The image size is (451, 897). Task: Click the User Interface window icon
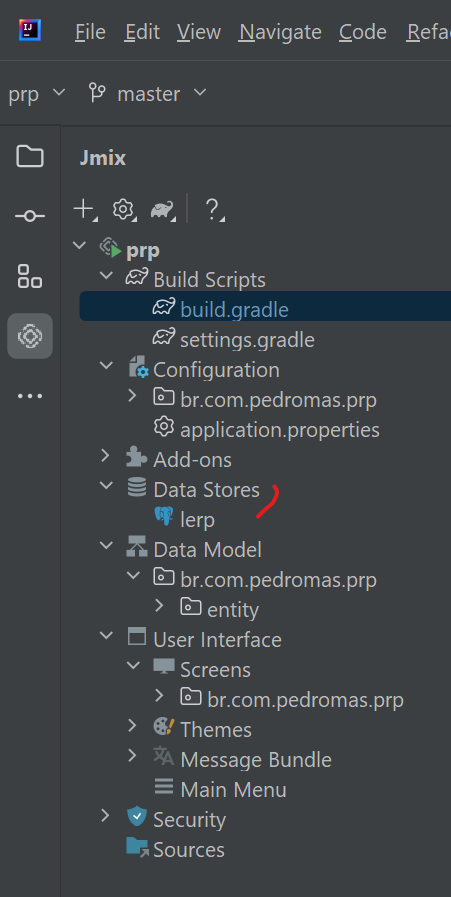137,637
